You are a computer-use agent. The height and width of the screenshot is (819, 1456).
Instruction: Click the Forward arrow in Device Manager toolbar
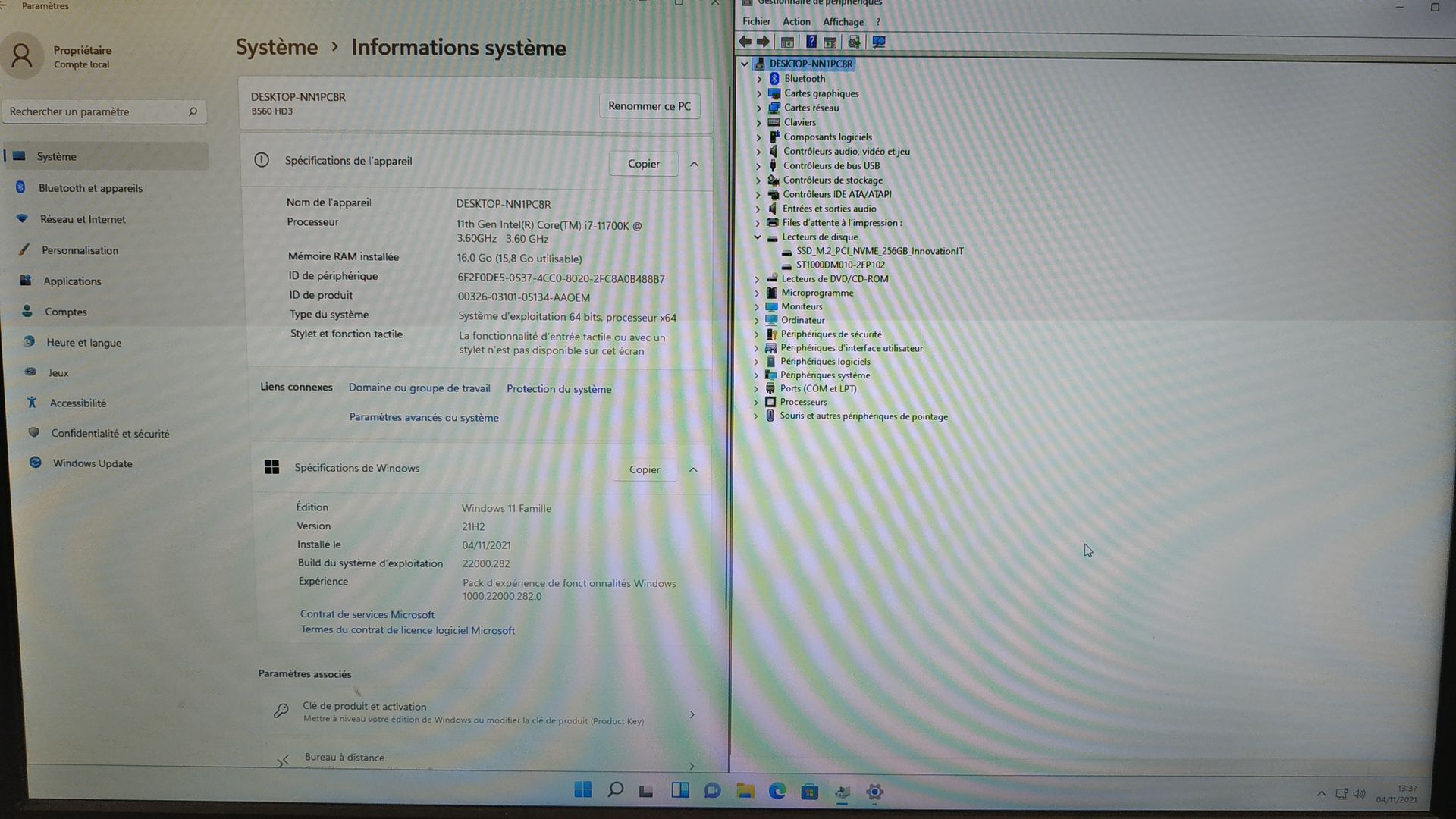(763, 42)
